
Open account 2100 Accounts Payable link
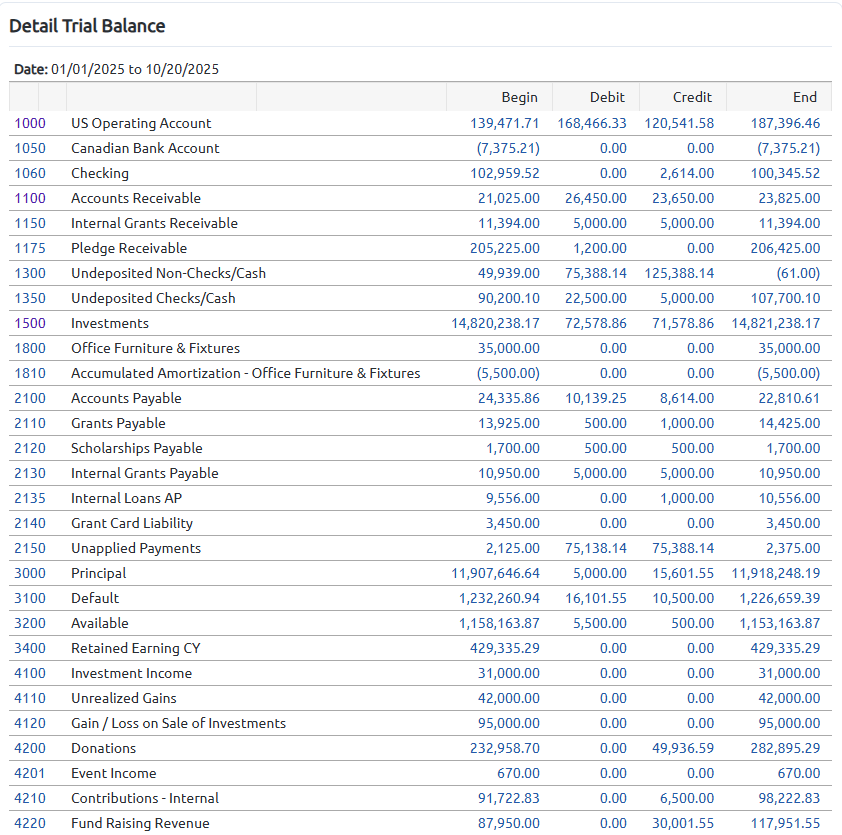(x=29, y=398)
